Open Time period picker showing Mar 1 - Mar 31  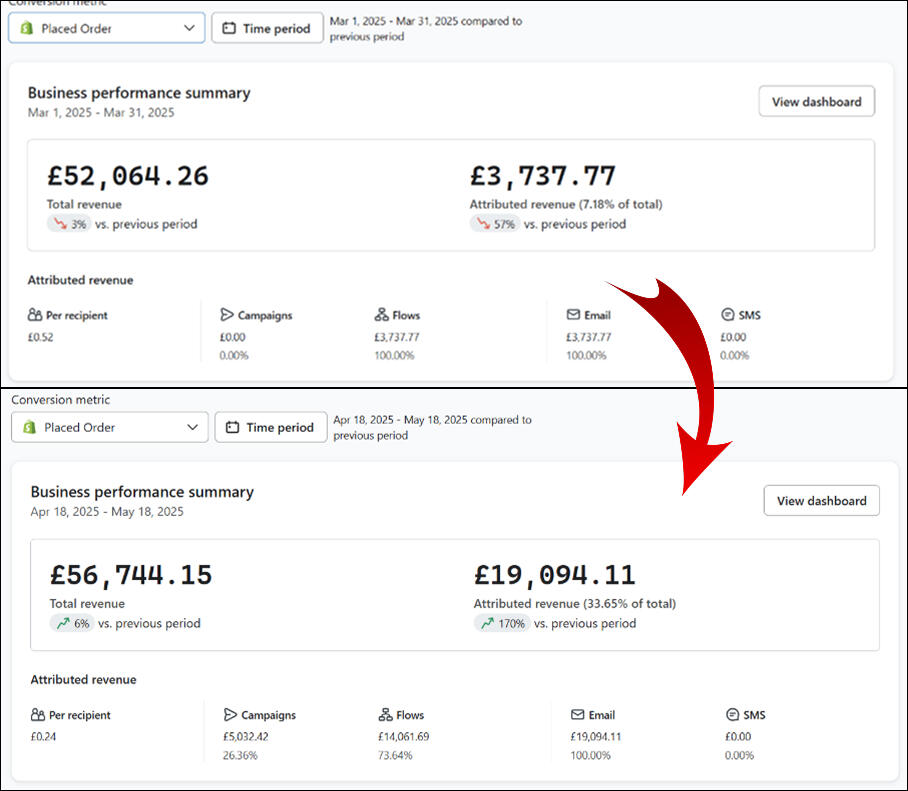coord(267,28)
